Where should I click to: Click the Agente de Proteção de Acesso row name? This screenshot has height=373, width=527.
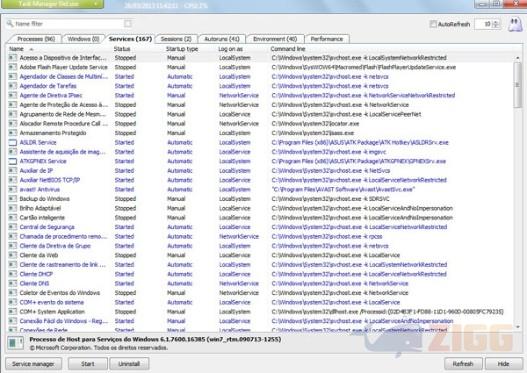[64, 105]
